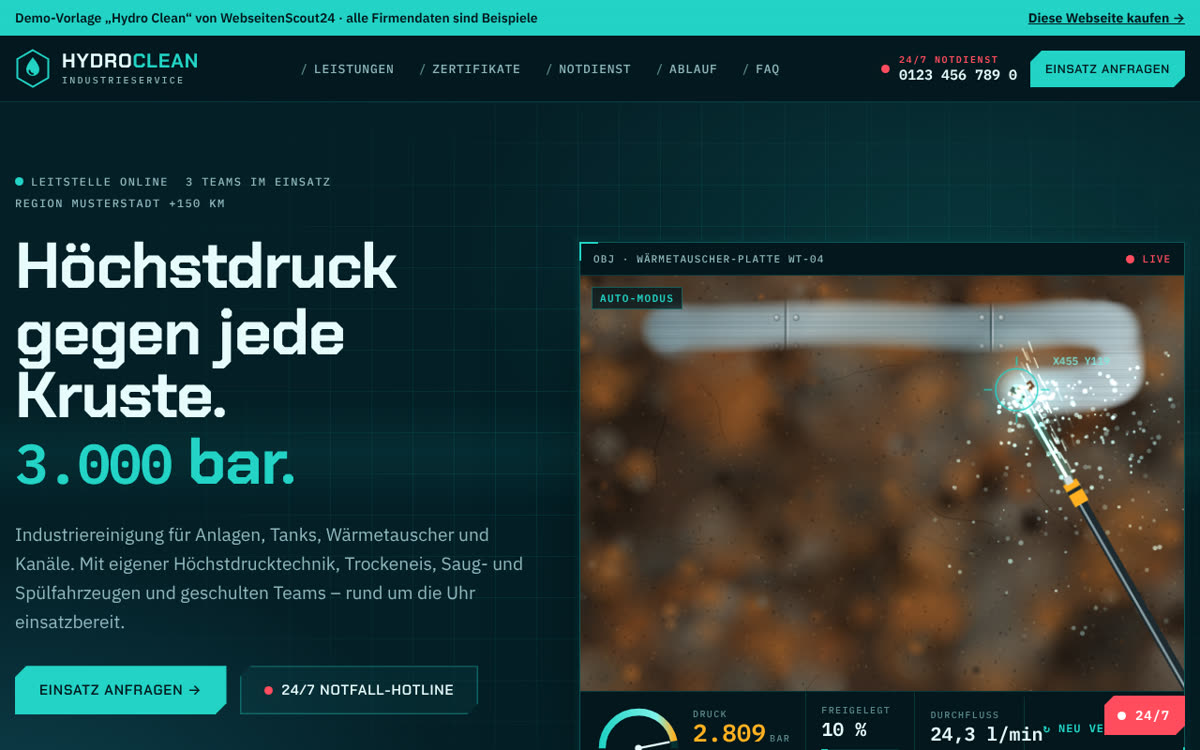
Task: Click the 'Freigelegt 10 %' readout
Action: click(855, 722)
